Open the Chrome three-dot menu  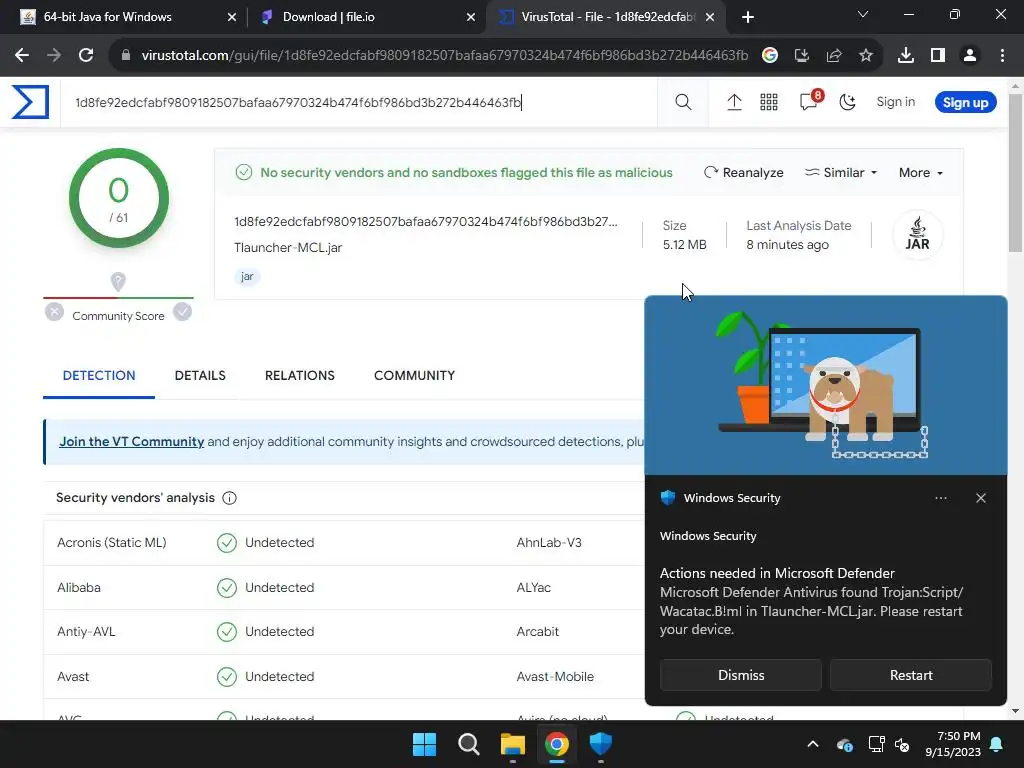[1002, 56]
